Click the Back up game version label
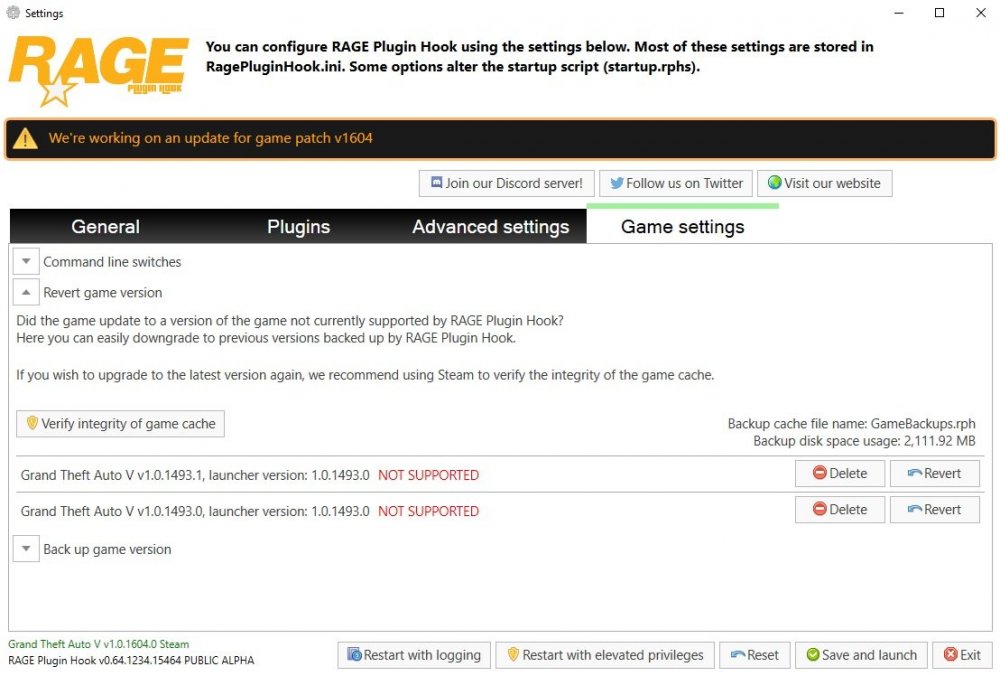 pyautogui.click(x=107, y=549)
